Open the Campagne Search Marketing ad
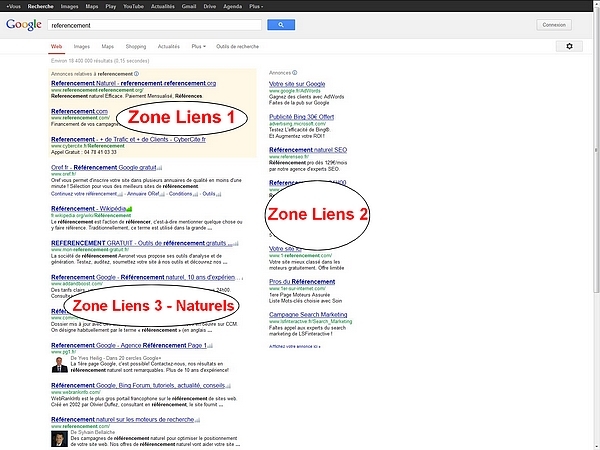The height and width of the screenshot is (450, 600). pyautogui.click(x=308, y=315)
